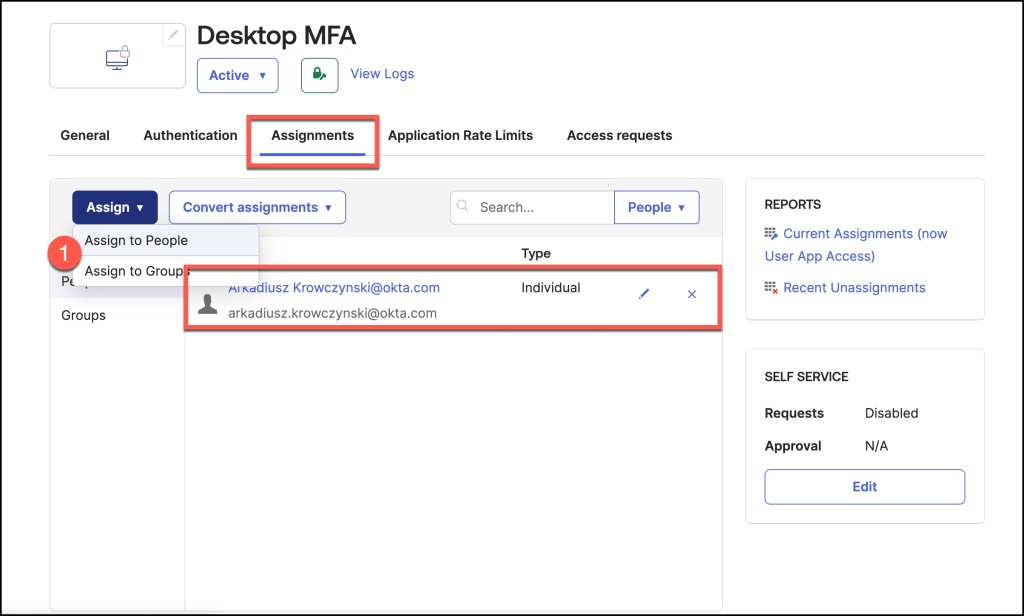This screenshot has height=616, width=1024.
Task: Open the Access requests tab
Action: click(619, 135)
